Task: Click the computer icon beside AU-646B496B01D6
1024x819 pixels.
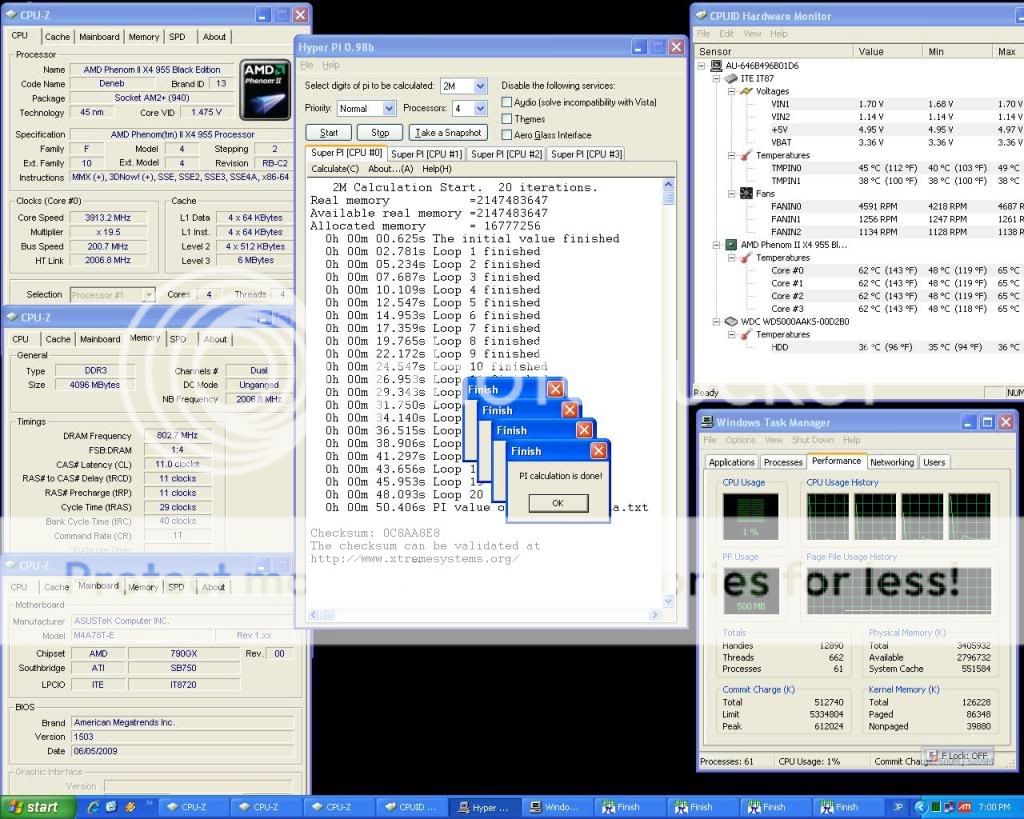Action: coord(716,65)
